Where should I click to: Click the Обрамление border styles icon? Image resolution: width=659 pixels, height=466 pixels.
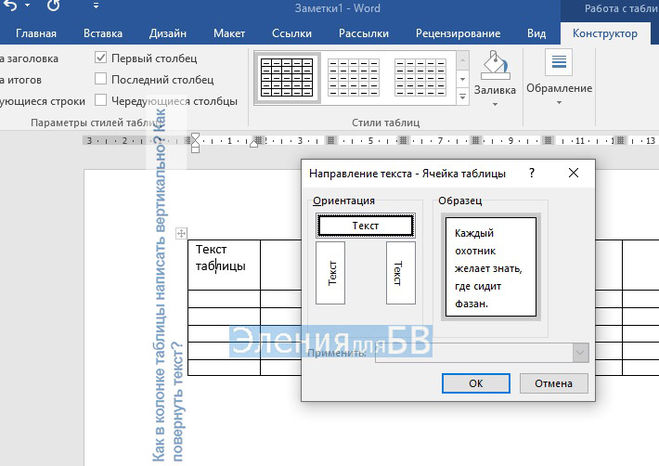pyautogui.click(x=559, y=62)
